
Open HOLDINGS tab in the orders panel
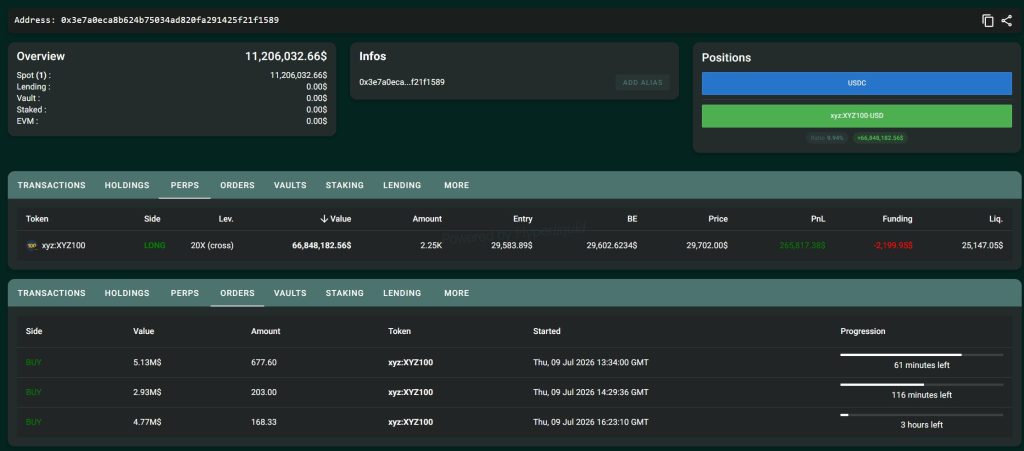pos(127,293)
